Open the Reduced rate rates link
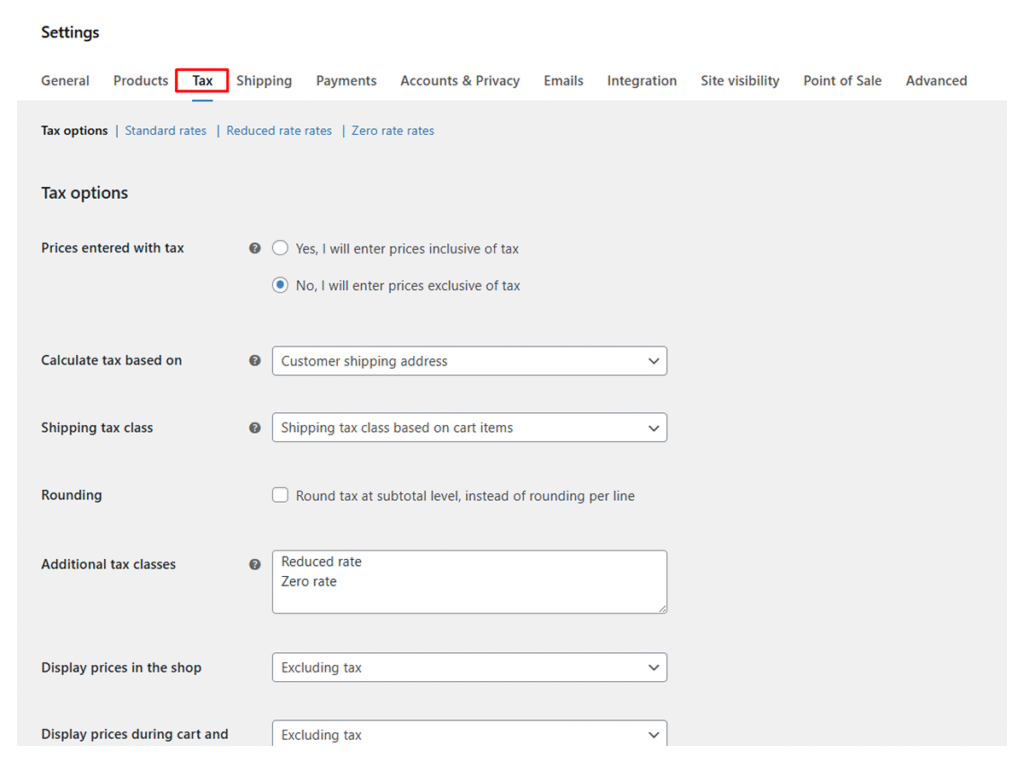The image size is (1024, 763). 279,131
